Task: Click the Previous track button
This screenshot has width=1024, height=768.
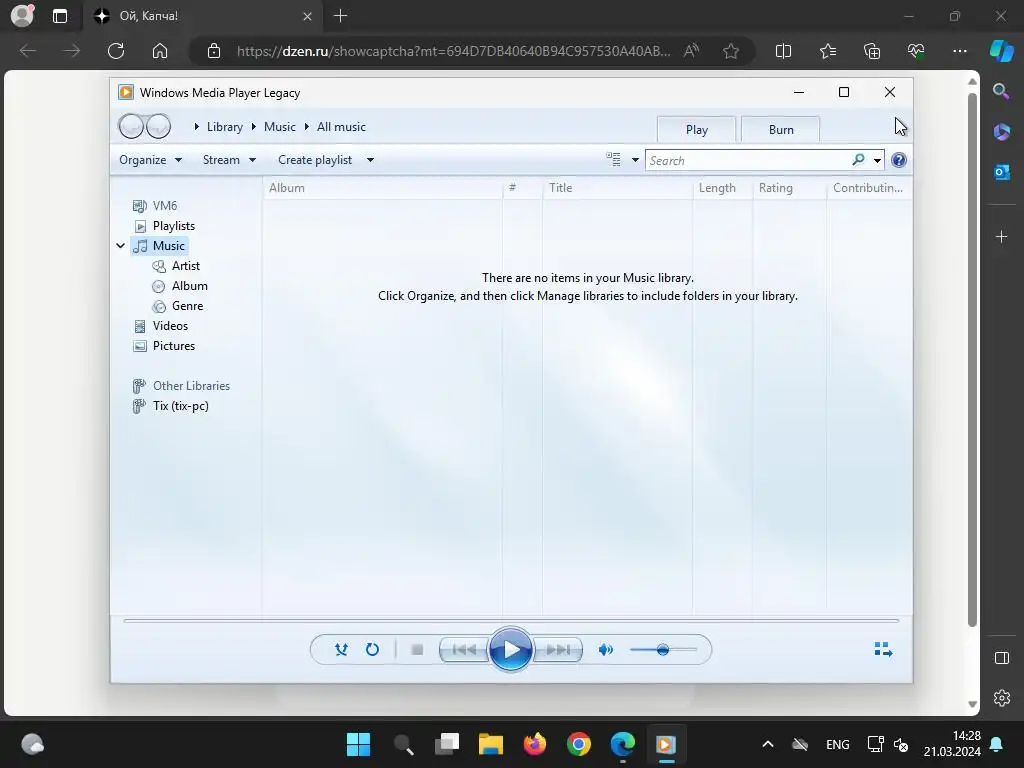Action: [464, 649]
